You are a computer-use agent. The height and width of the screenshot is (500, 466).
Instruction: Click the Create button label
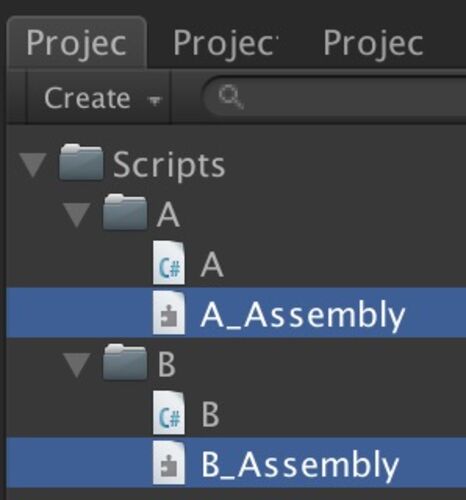[87, 98]
